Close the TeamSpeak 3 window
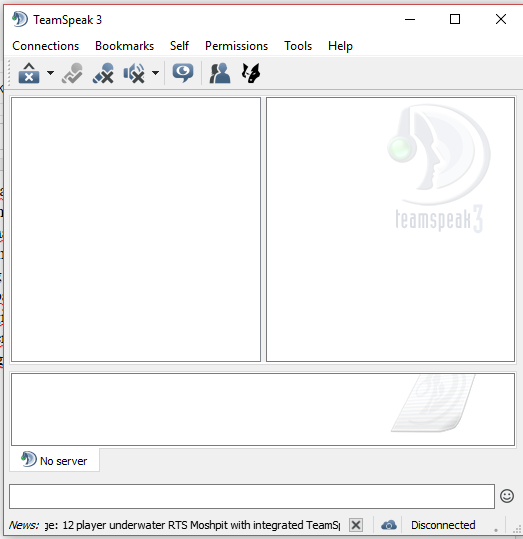523x539 pixels. (501, 19)
